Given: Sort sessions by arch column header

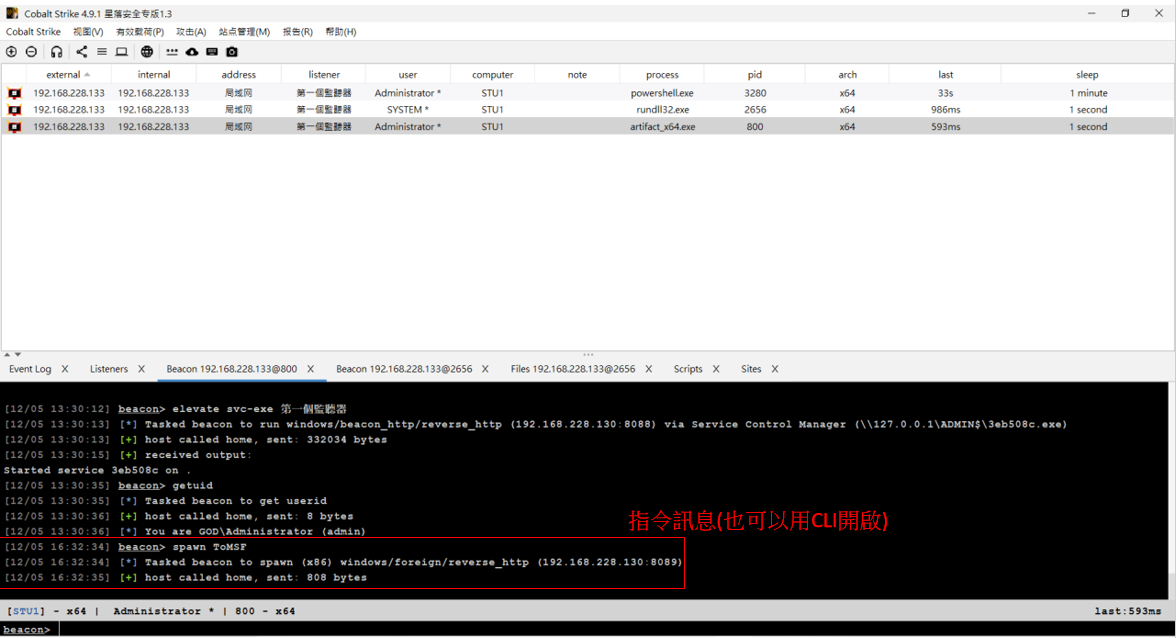Looking at the screenshot, I should (x=848, y=74).
